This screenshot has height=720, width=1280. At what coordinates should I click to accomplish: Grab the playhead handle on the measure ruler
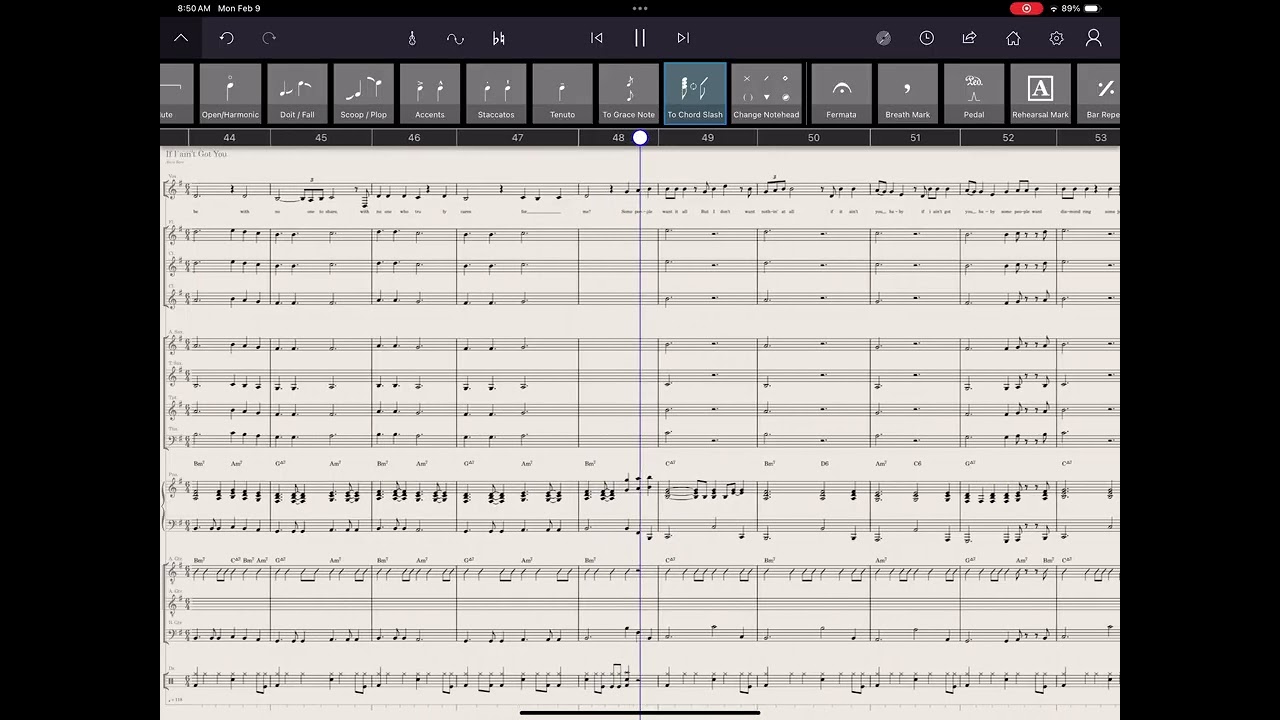pos(640,138)
